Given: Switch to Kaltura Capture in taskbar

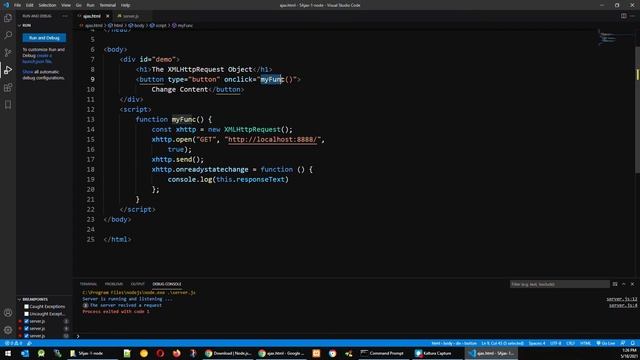Looking at the screenshot, I should pyautogui.click(x=433, y=353).
